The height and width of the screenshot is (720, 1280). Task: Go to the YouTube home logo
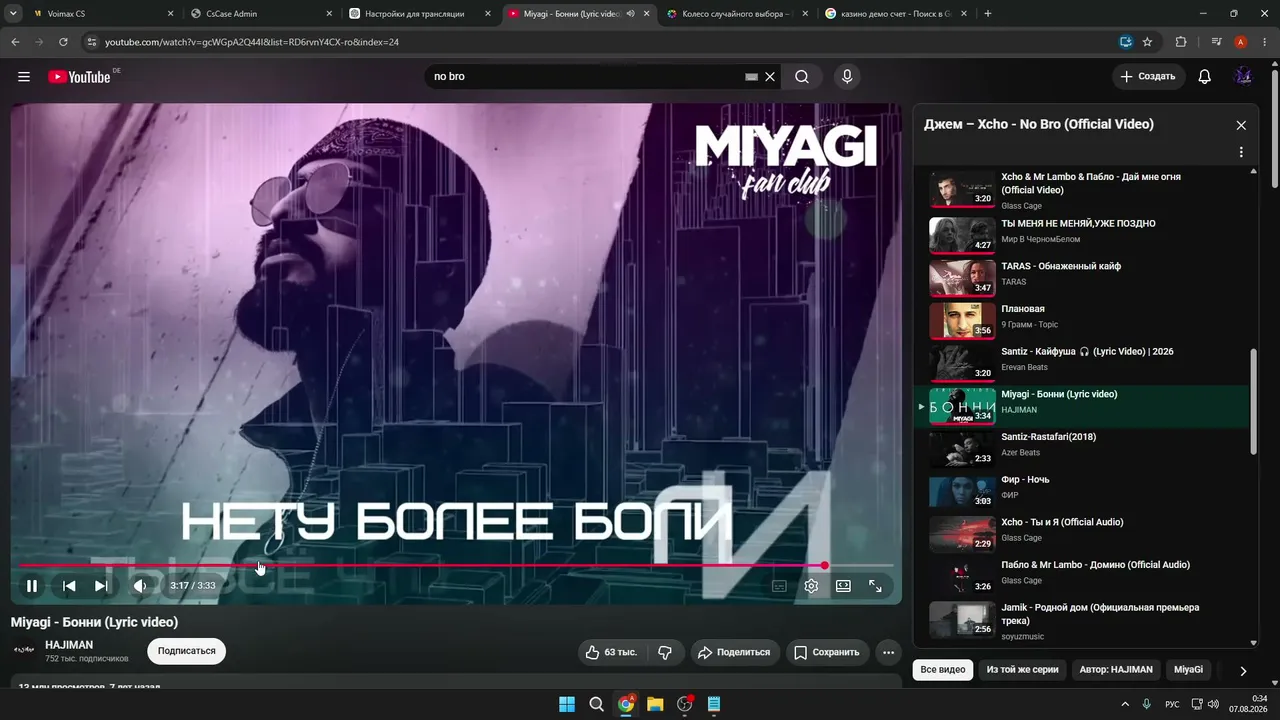coord(79,77)
